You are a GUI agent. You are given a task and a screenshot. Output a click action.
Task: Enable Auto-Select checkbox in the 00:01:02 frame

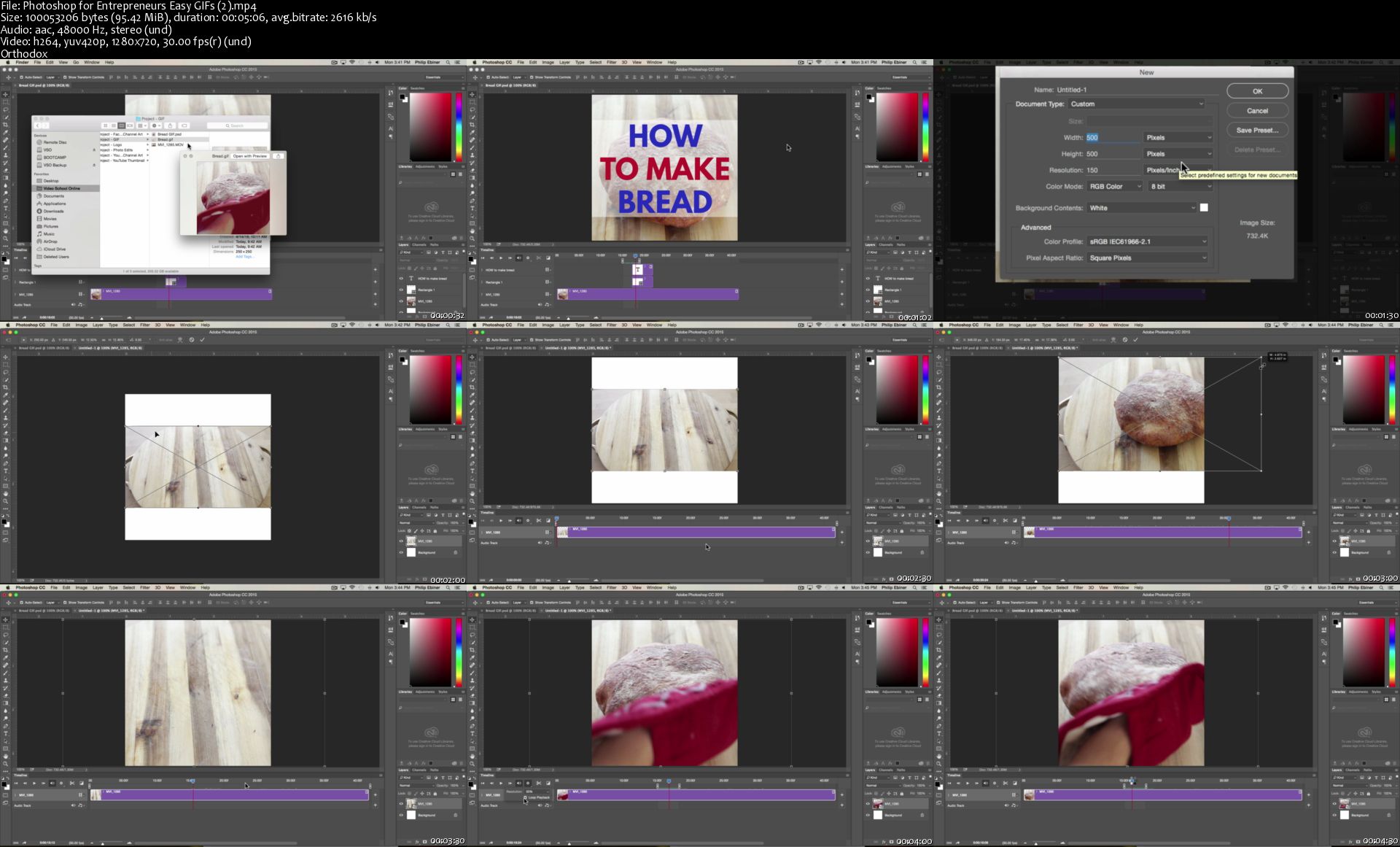(x=488, y=77)
